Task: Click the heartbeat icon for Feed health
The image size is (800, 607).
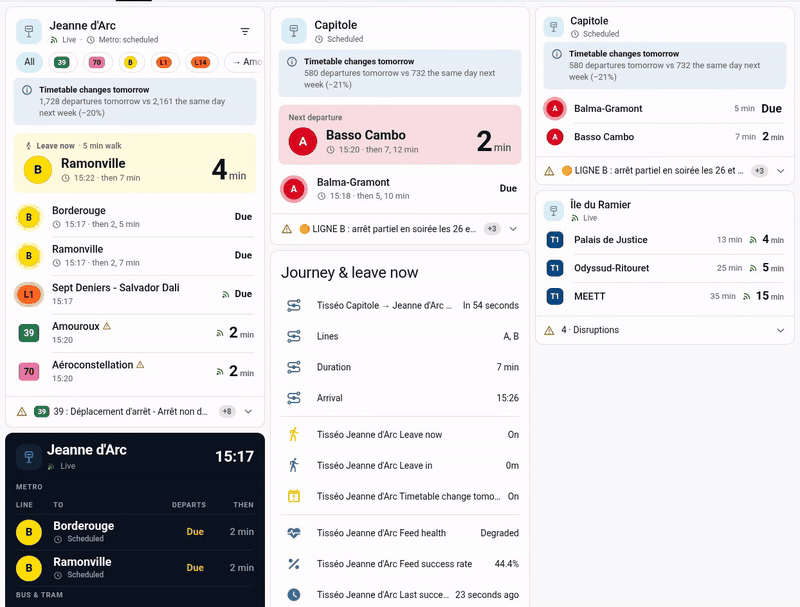Action: coord(294,533)
